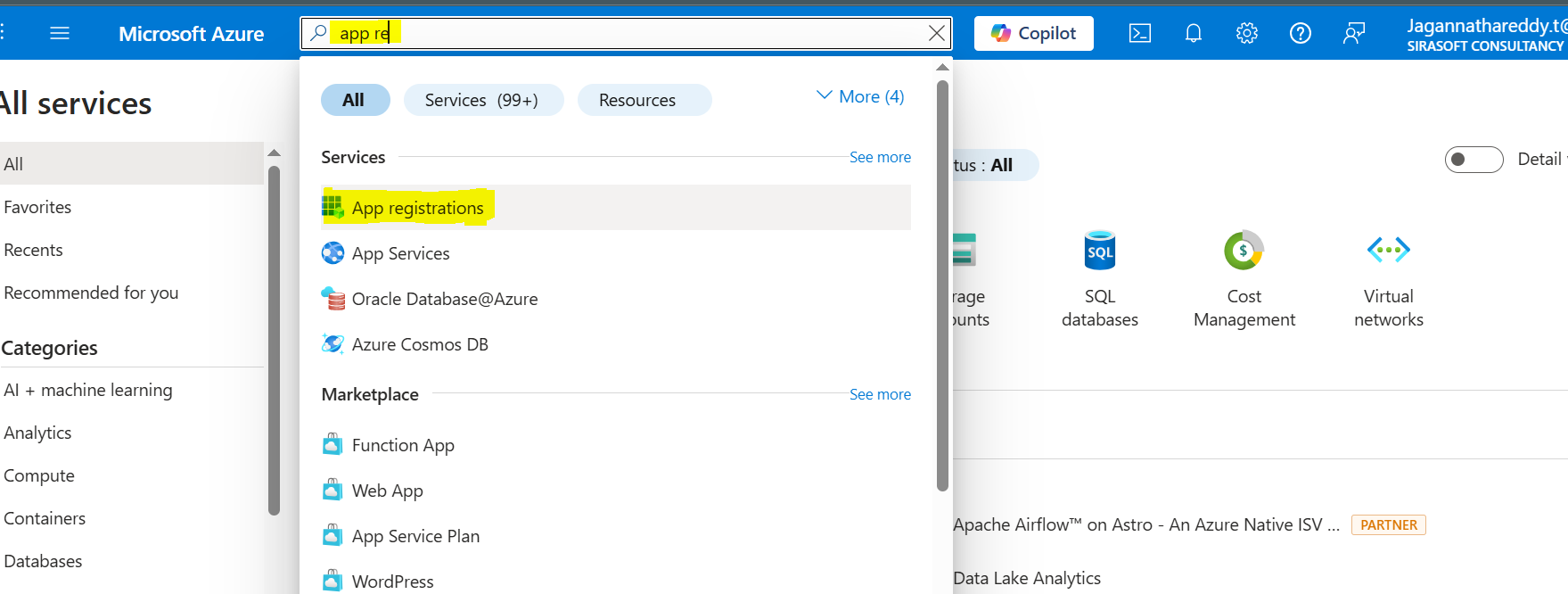
Task: Click the SQL databases label
Action: [1100, 308]
